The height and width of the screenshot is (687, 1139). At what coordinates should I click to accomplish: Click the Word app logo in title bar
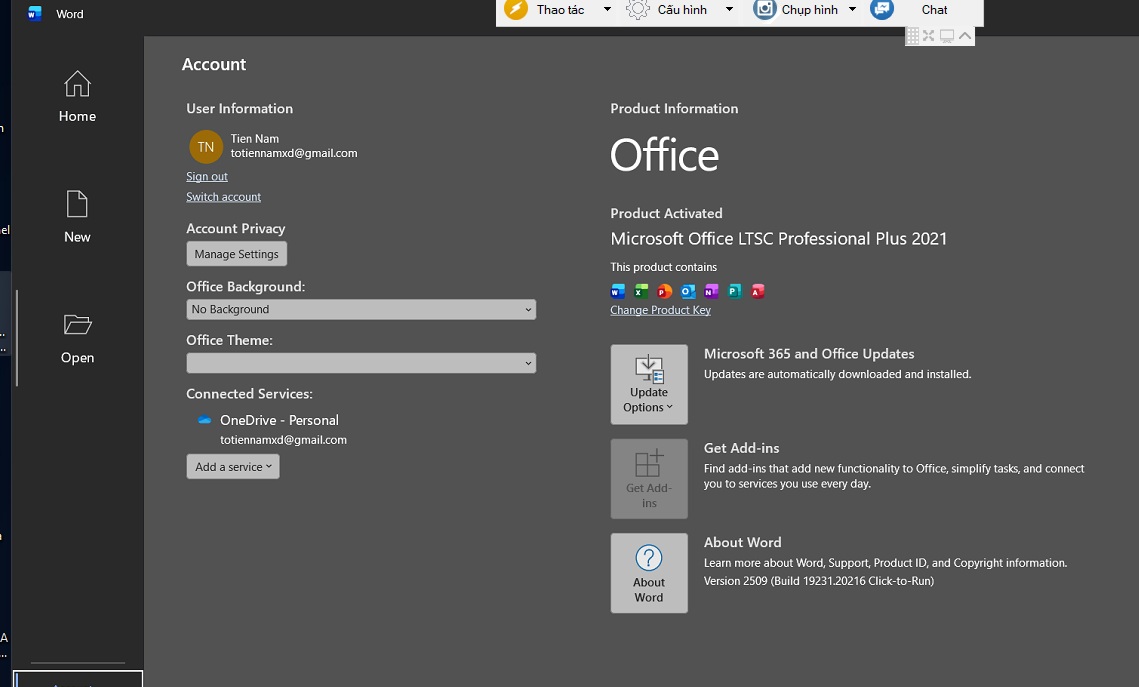click(34, 14)
